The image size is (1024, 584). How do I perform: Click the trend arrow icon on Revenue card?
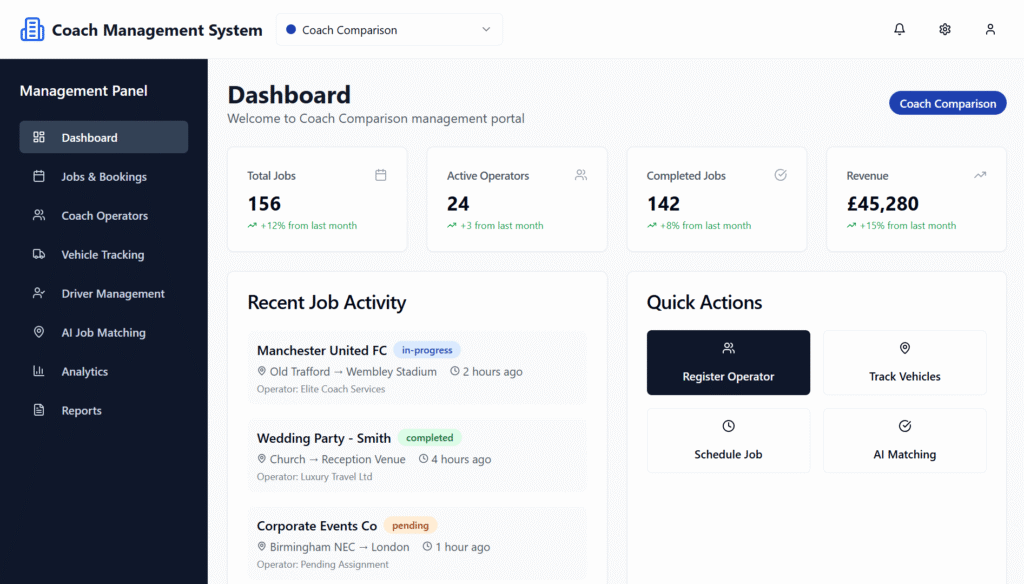tap(980, 175)
